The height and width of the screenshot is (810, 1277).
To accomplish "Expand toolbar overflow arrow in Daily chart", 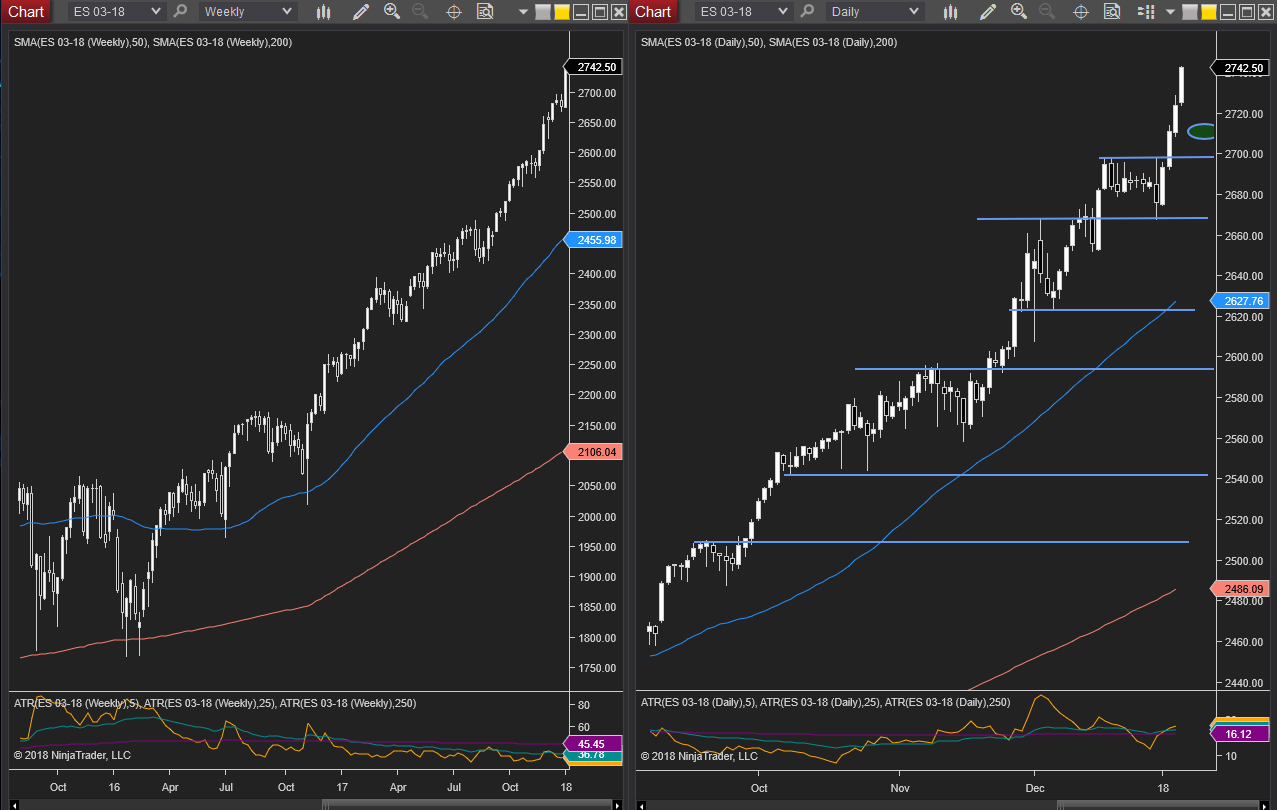I will [x=1170, y=12].
